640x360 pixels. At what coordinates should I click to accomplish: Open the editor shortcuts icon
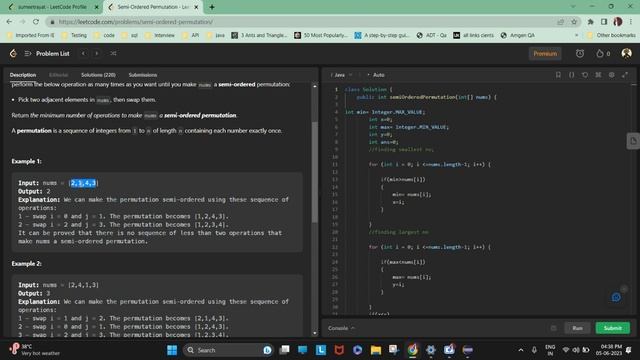pyautogui.click(x=598, y=75)
